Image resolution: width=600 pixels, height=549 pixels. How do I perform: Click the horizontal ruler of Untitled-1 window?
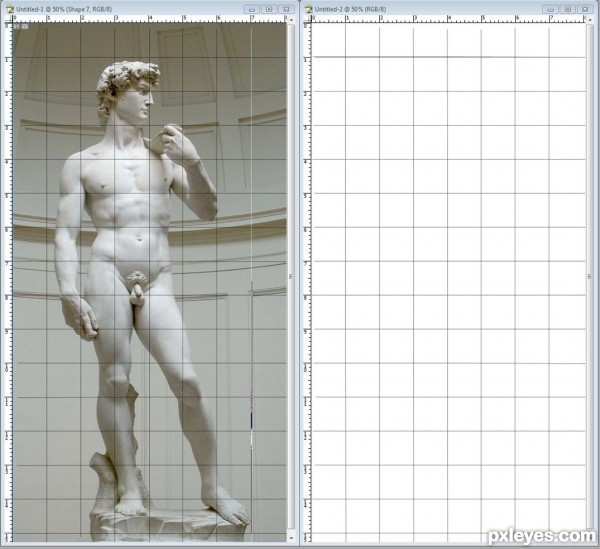(x=150, y=19)
